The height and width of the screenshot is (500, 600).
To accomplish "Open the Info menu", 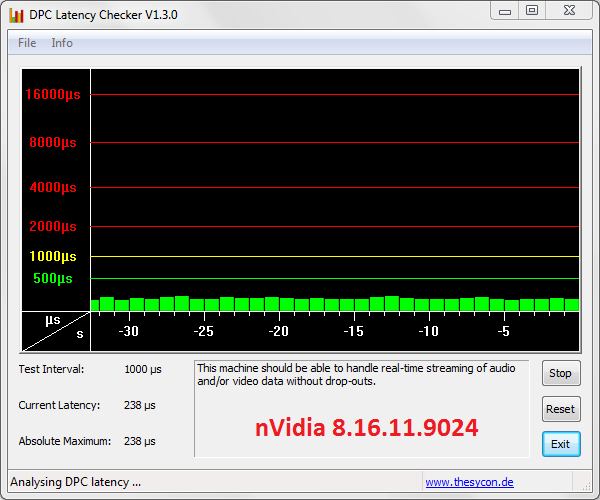I will point(62,43).
